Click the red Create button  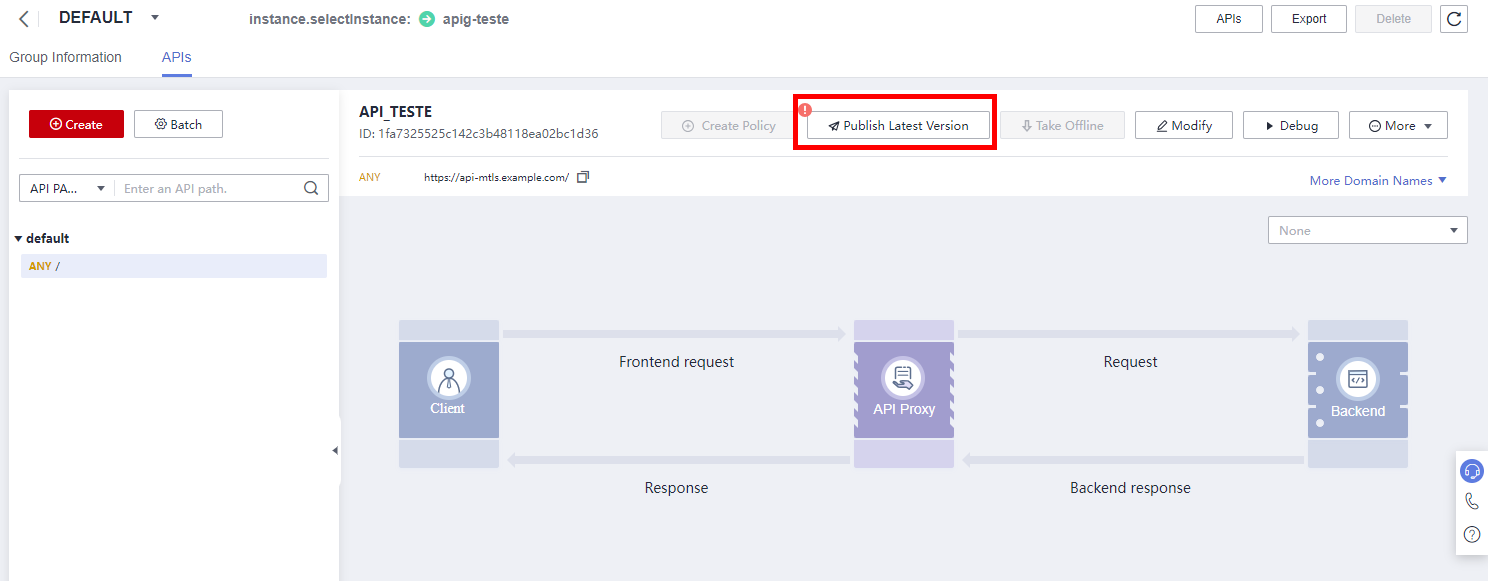click(76, 124)
